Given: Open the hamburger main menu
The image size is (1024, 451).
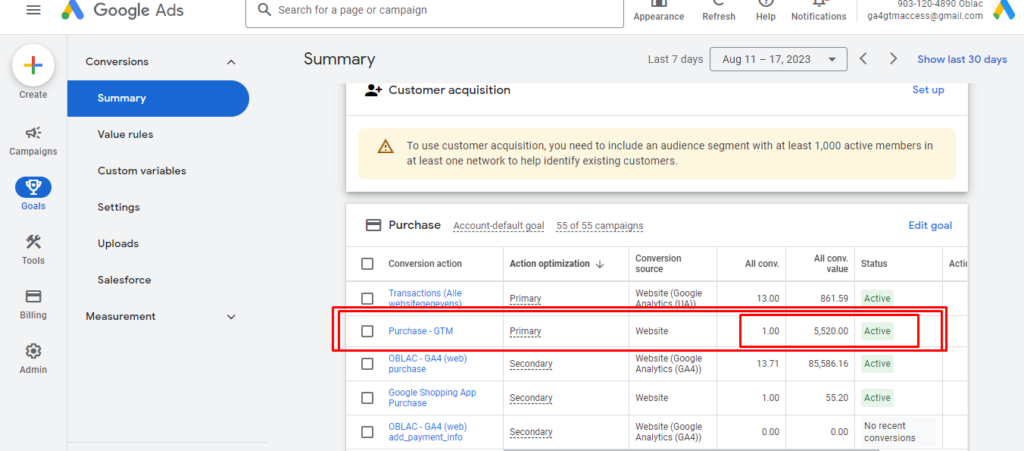Looking at the screenshot, I should [x=33, y=10].
